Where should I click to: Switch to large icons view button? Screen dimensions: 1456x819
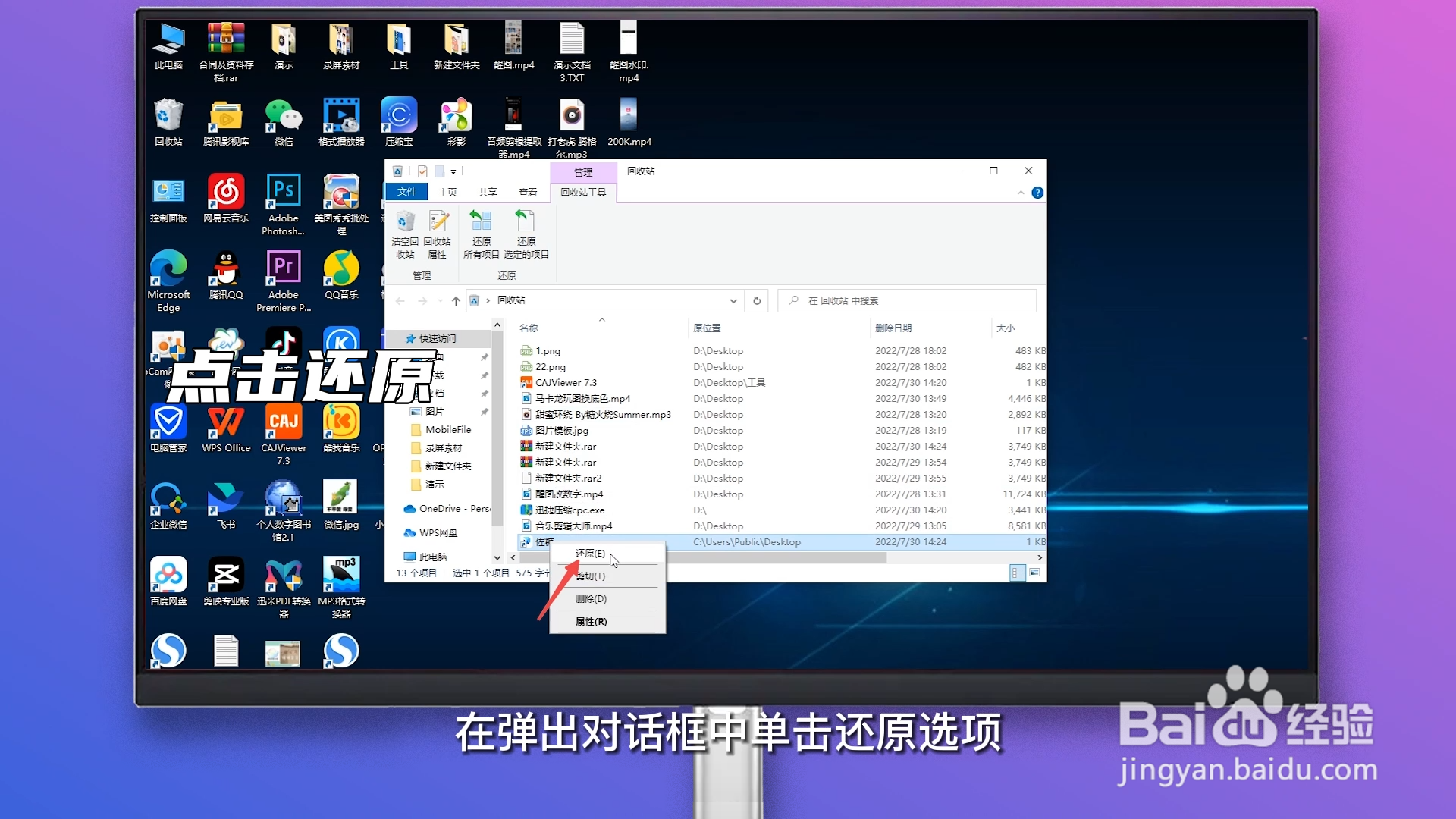tap(1034, 573)
